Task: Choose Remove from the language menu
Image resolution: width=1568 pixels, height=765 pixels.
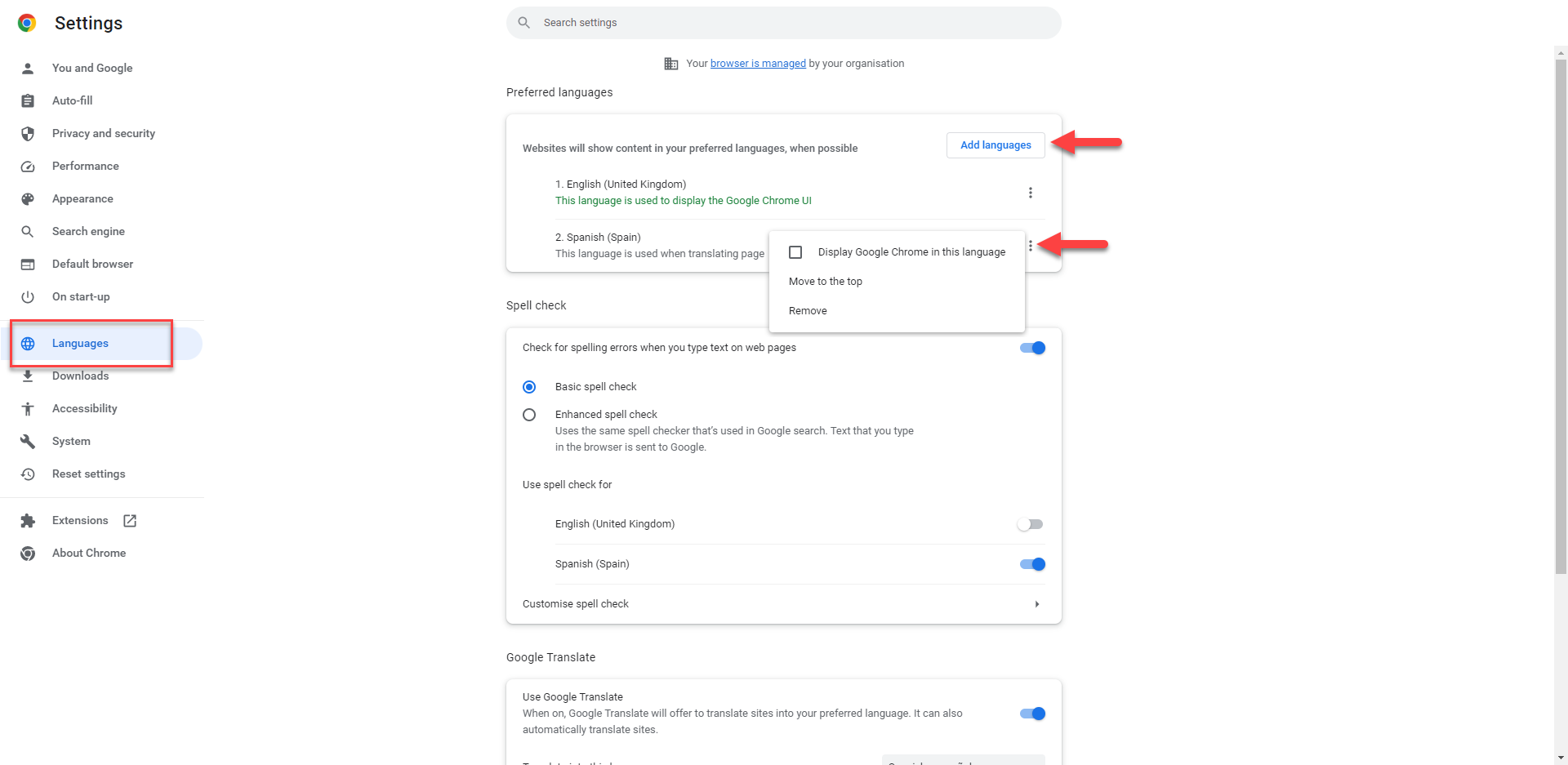Action: tap(808, 311)
